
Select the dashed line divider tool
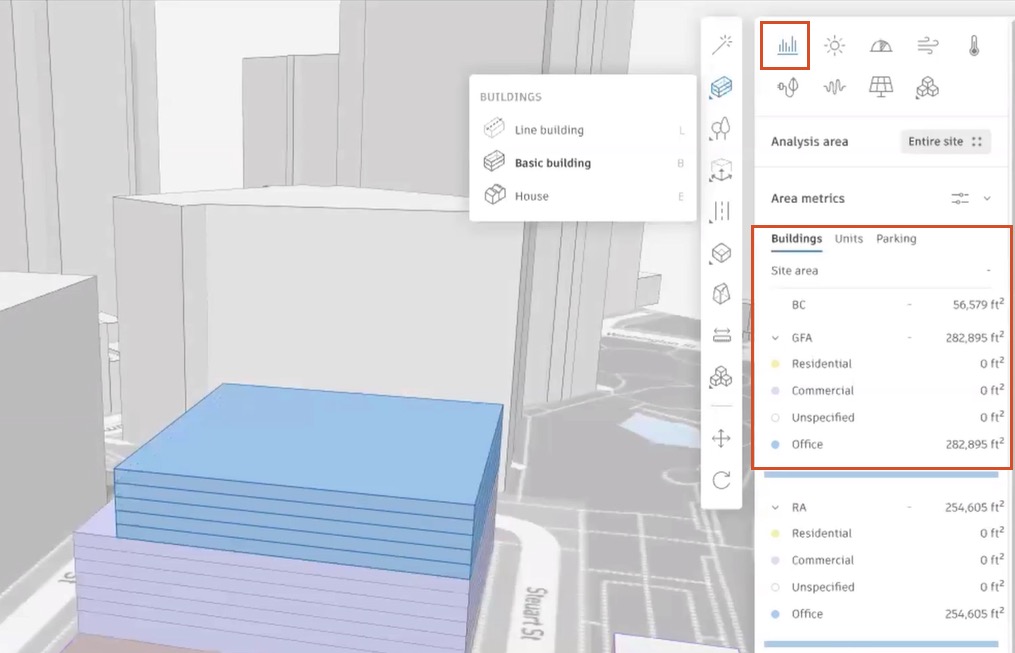[721, 212]
